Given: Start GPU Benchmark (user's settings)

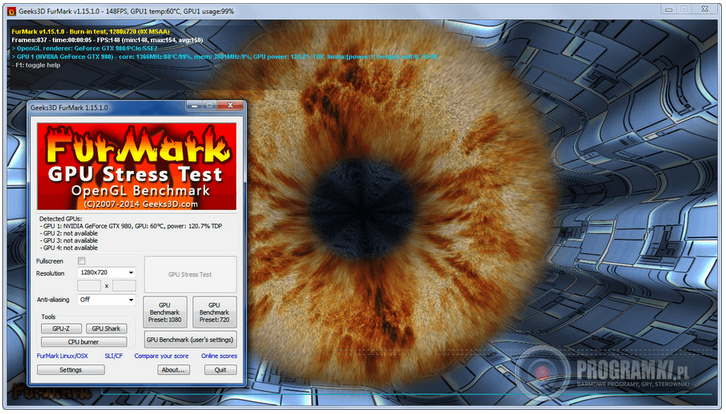Looking at the screenshot, I should [190, 340].
